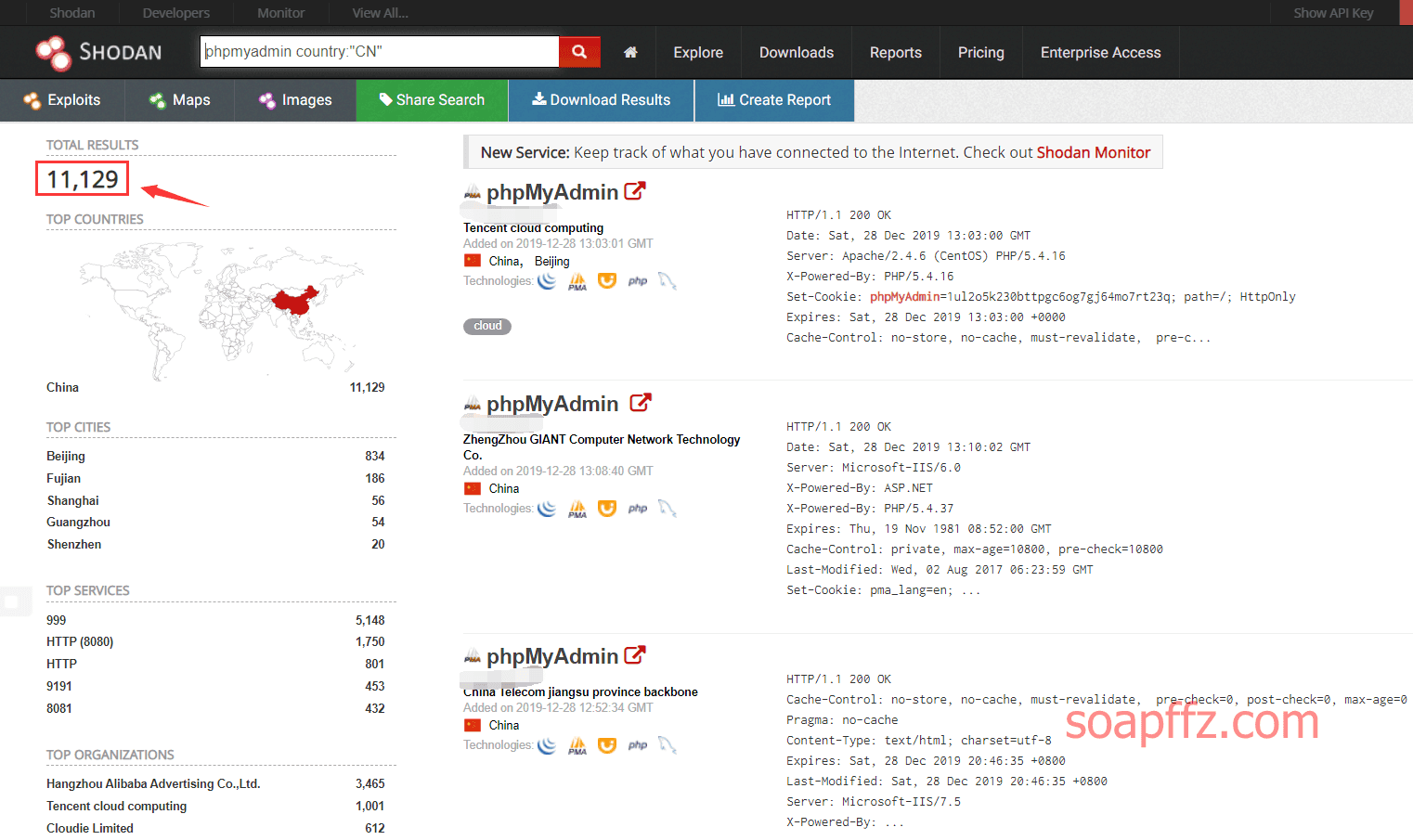Click php technology icon in China Telecom result
1413x840 pixels.
coord(638,745)
